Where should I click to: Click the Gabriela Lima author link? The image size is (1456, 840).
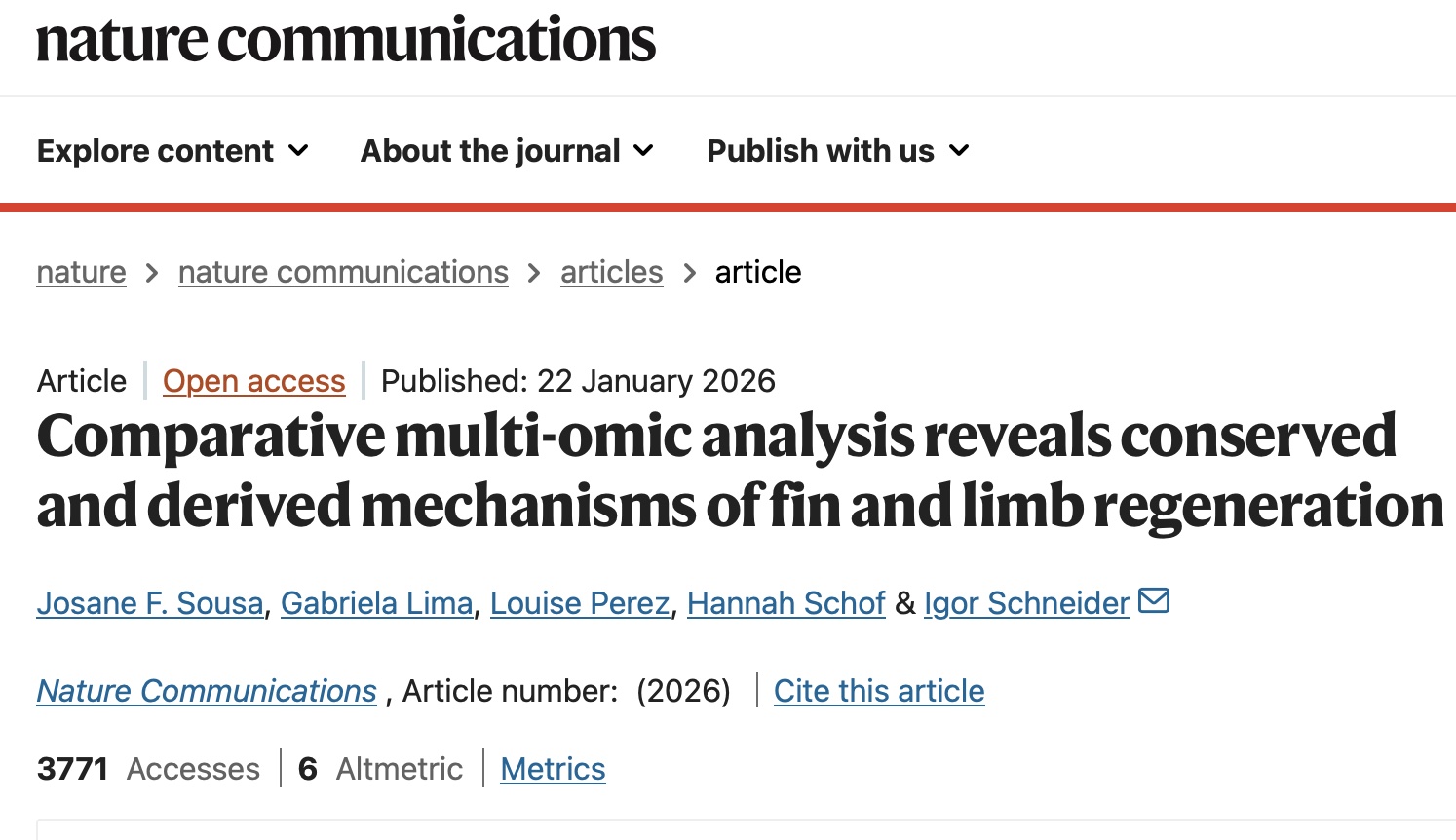[x=376, y=602]
